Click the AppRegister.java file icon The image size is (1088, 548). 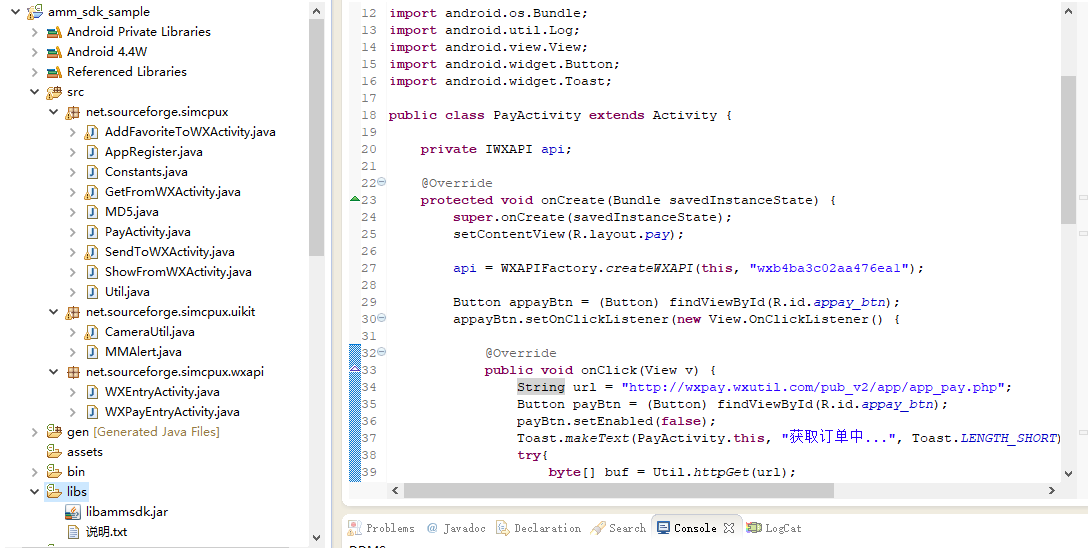point(92,152)
